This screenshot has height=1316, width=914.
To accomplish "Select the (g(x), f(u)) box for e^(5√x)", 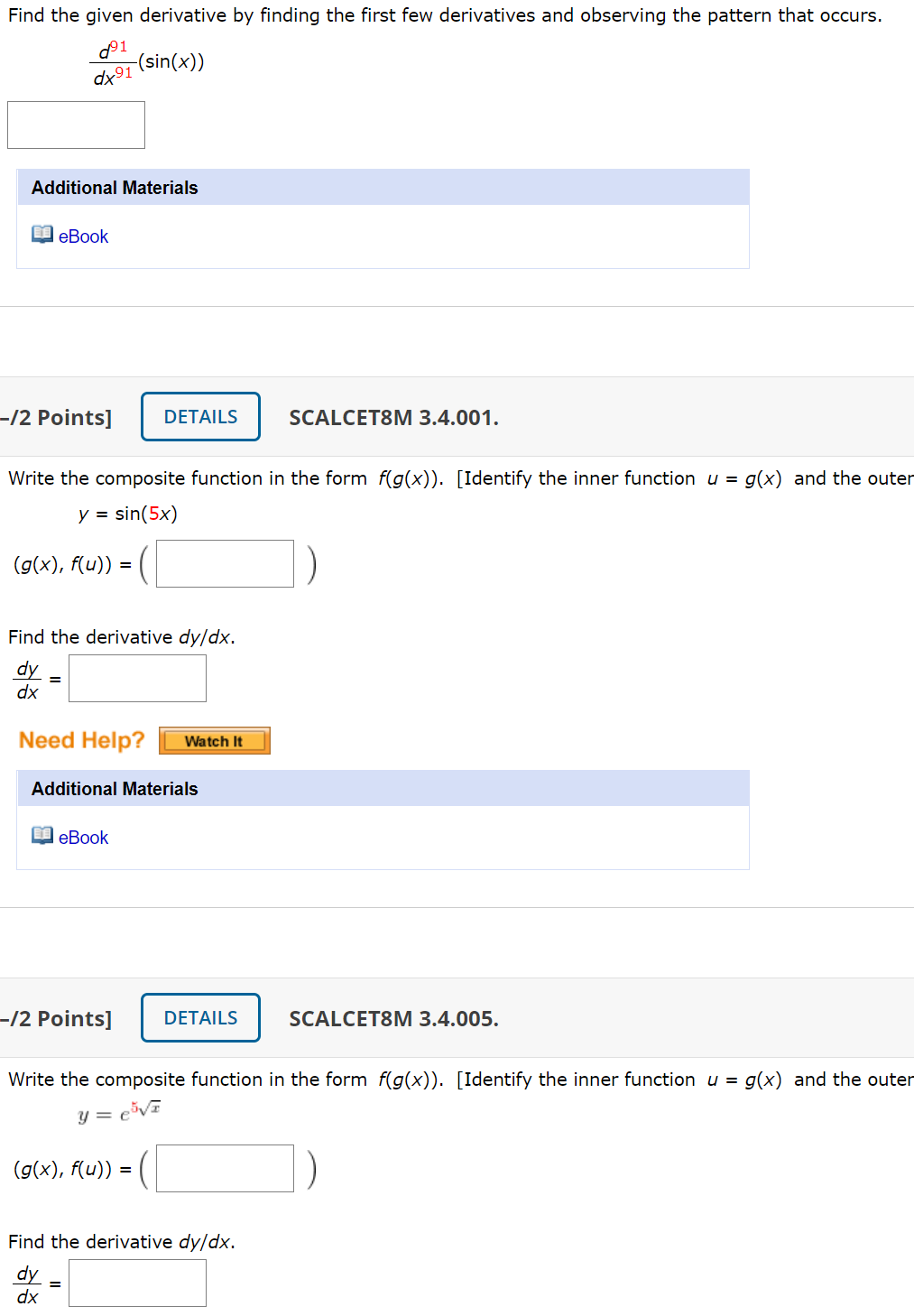I will pyautogui.click(x=224, y=1167).
